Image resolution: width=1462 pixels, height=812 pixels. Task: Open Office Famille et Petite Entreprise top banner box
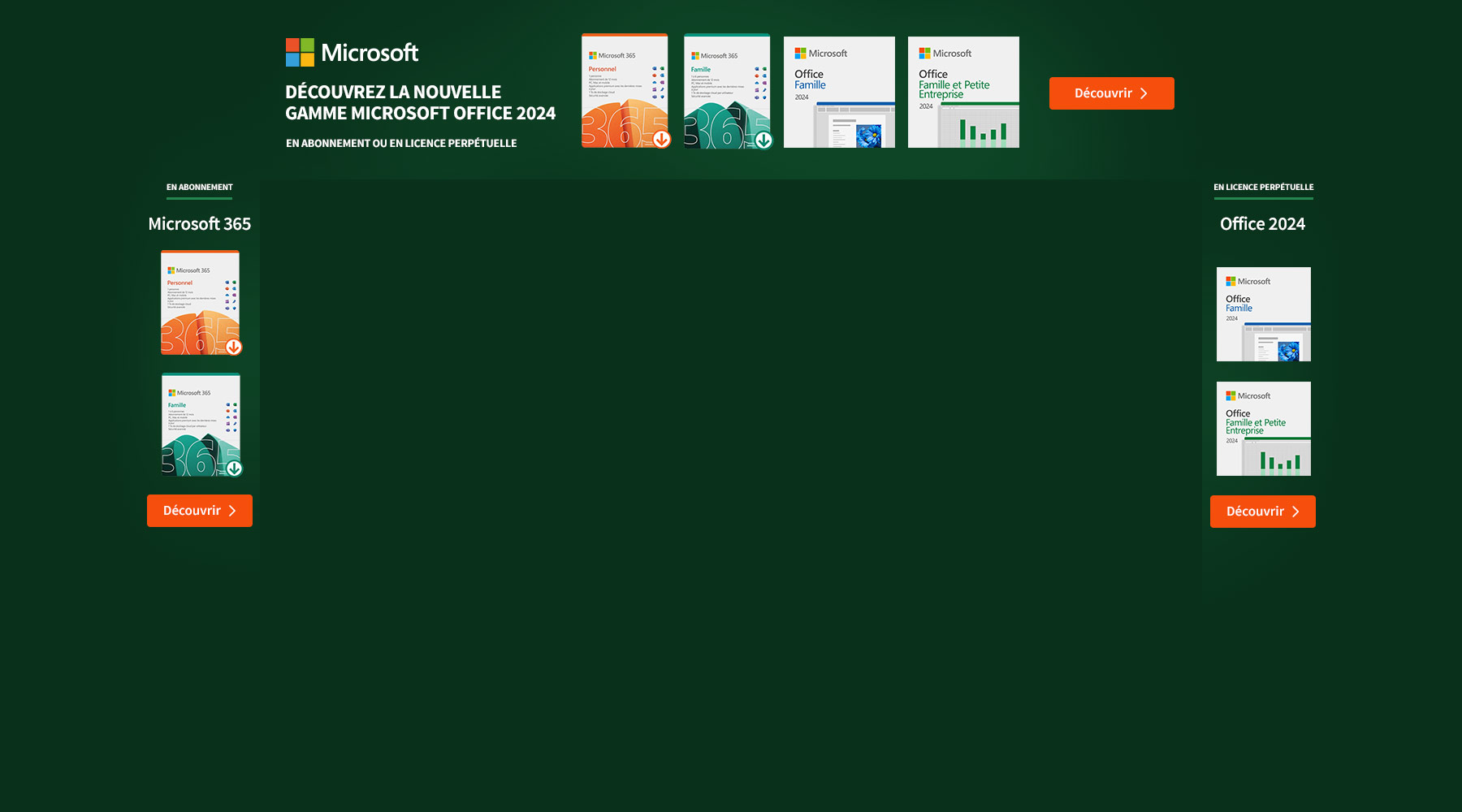(x=963, y=92)
